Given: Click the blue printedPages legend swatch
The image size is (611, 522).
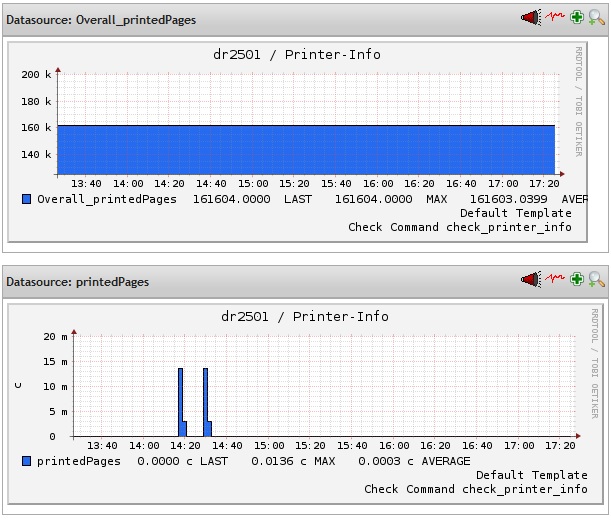Looking at the screenshot, I should click(27, 461).
